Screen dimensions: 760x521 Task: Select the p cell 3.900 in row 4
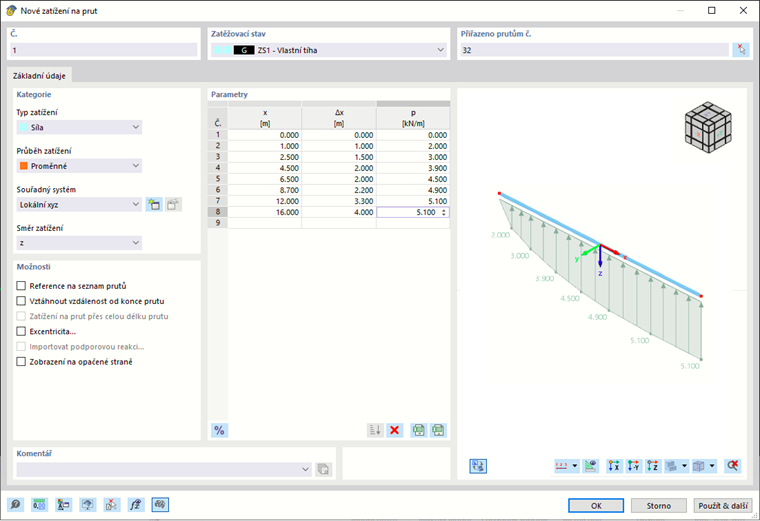click(413, 168)
